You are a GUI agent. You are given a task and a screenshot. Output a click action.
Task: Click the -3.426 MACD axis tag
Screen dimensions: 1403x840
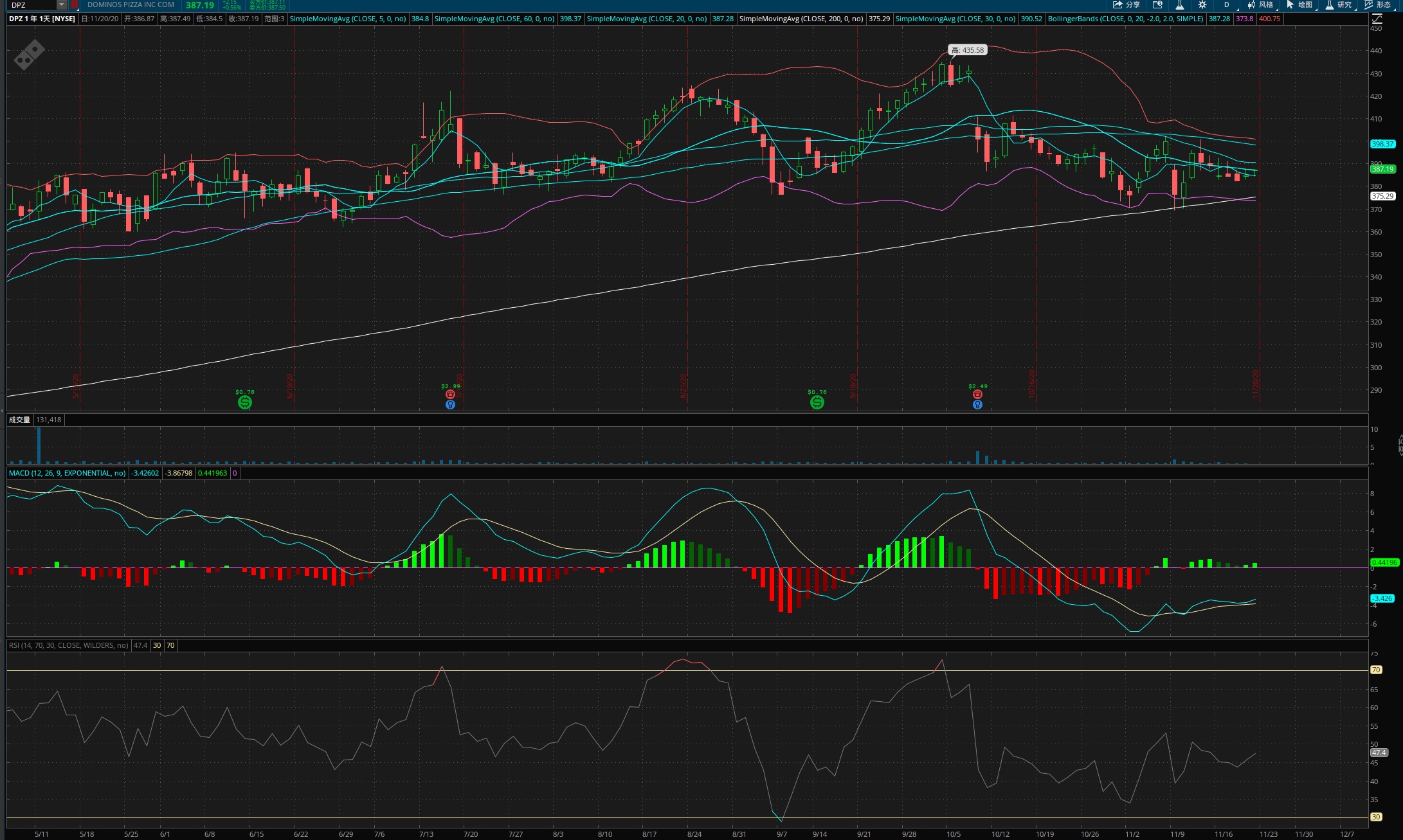[x=1382, y=598]
